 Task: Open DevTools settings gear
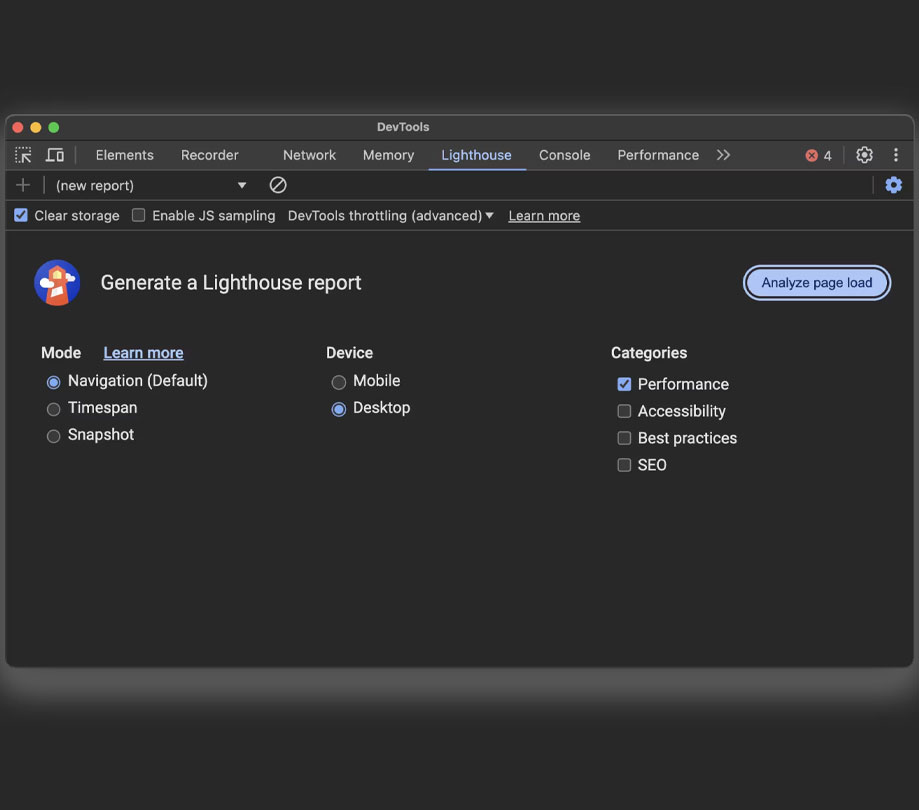click(x=864, y=155)
